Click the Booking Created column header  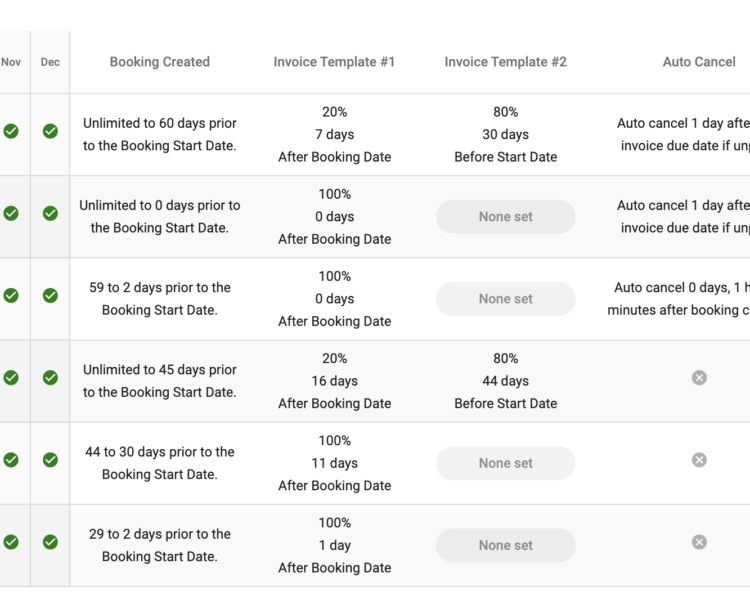[160, 62]
